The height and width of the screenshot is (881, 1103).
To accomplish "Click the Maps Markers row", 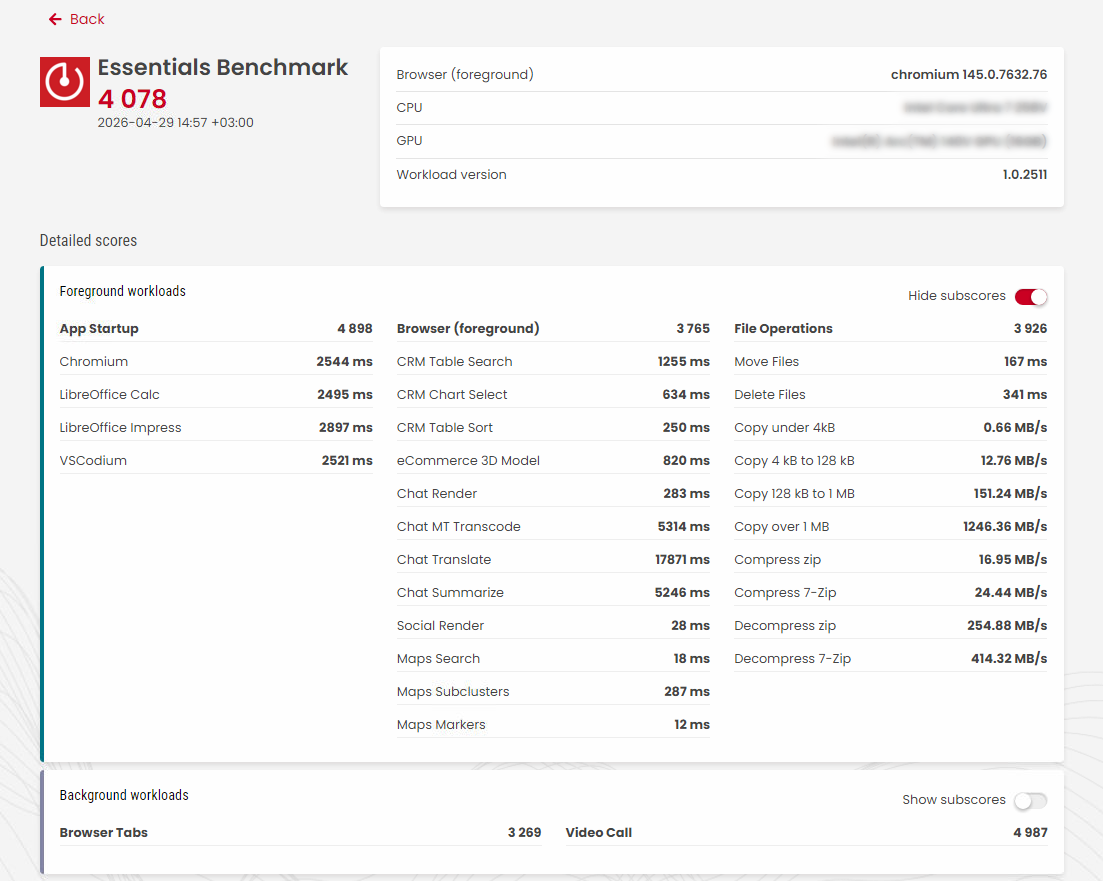I will pyautogui.click(x=553, y=725).
